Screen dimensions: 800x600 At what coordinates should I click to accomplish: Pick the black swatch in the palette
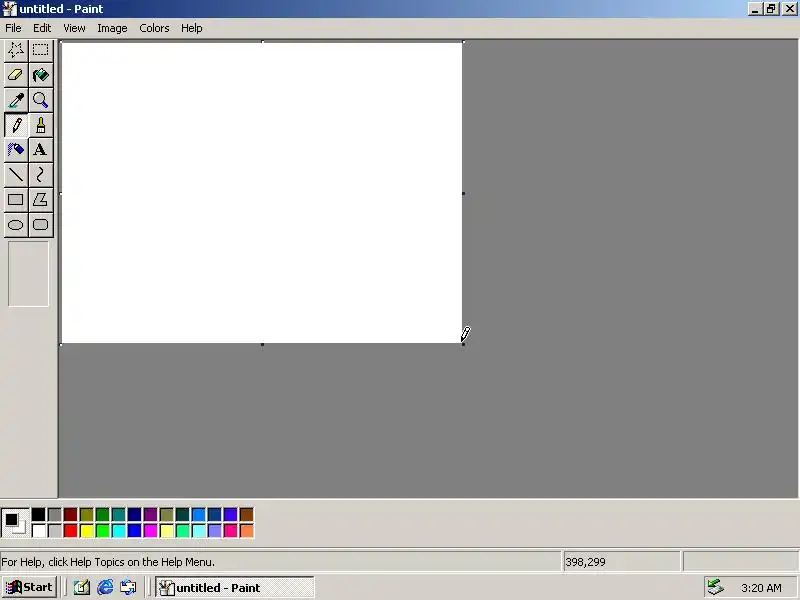click(38, 514)
